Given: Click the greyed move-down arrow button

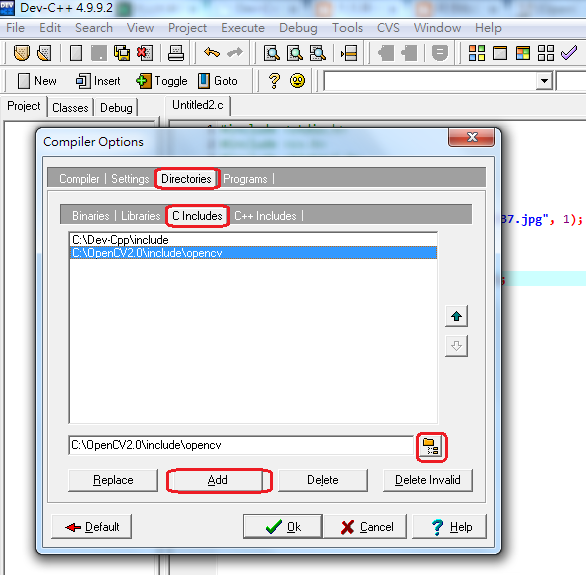Looking at the screenshot, I should pos(456,346).
